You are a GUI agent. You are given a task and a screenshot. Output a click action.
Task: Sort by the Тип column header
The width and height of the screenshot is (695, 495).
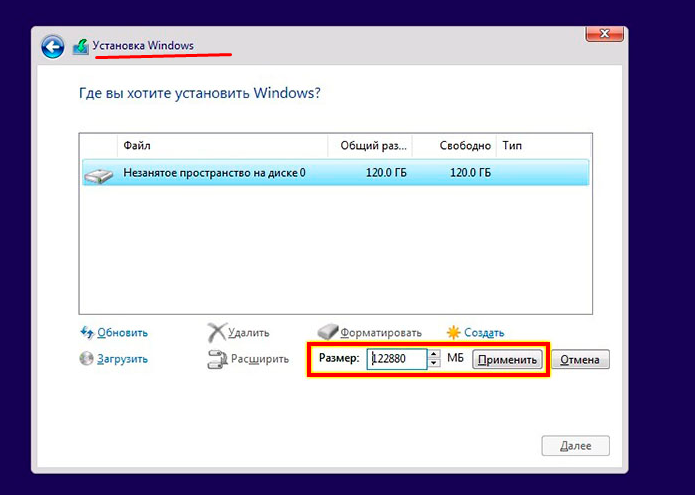(x=544, y=146)
